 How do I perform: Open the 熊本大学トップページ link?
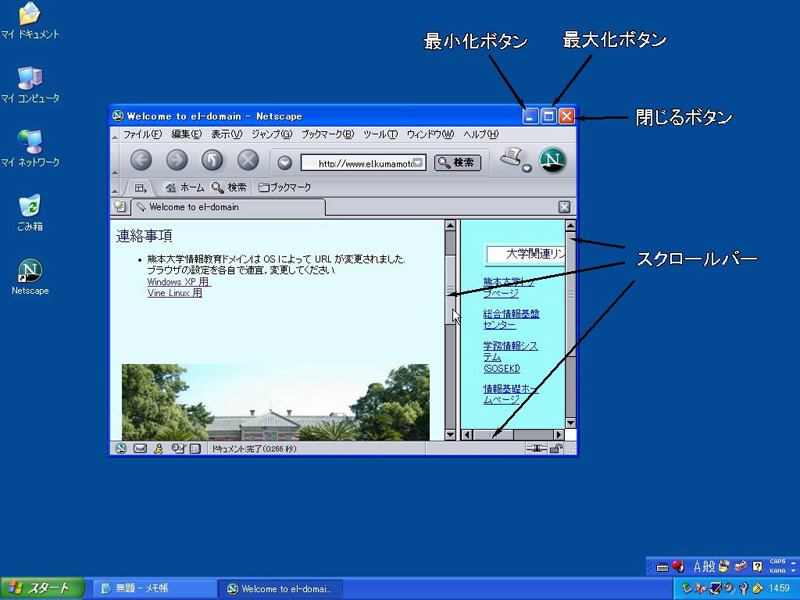click(x=508, y=287)
